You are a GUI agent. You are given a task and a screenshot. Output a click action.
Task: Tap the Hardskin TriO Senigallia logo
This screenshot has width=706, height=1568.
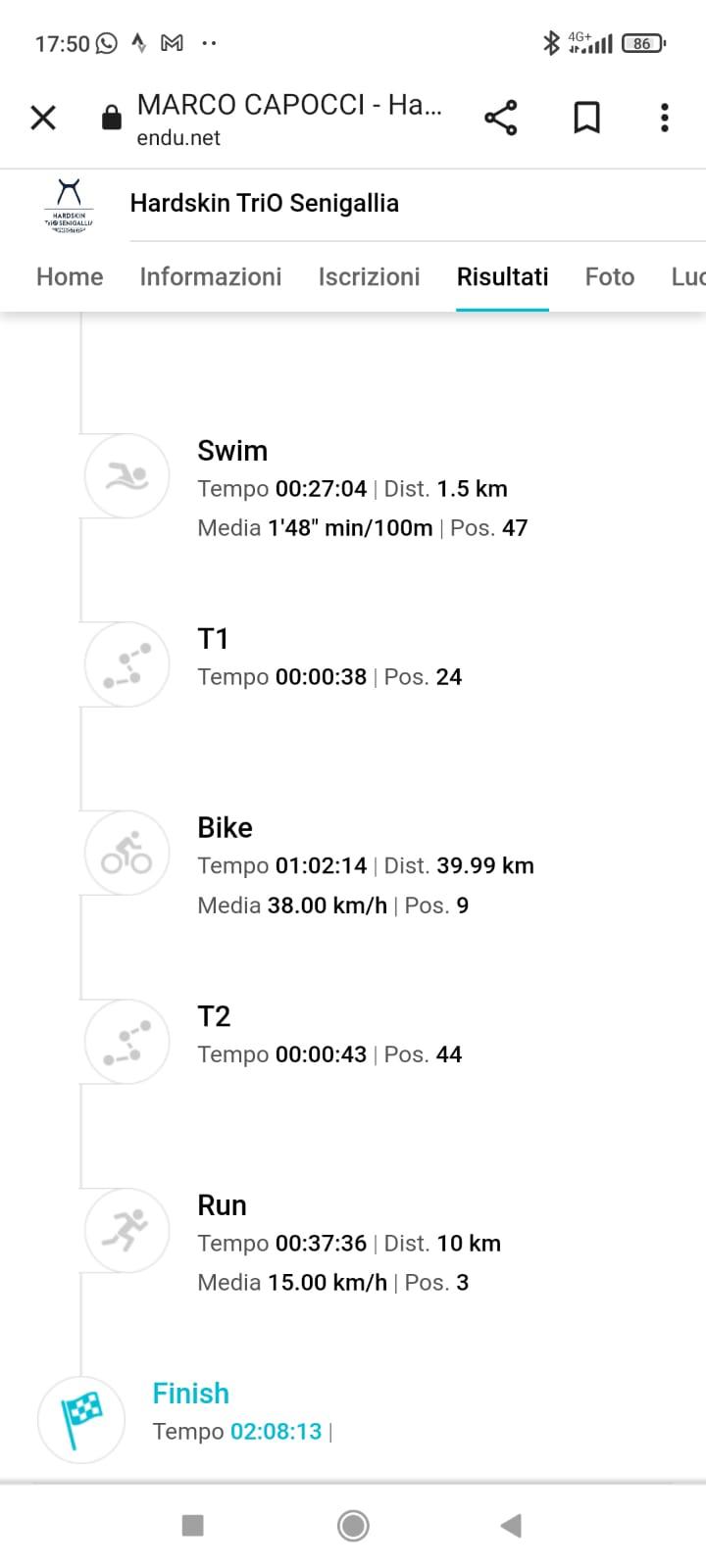69,204
